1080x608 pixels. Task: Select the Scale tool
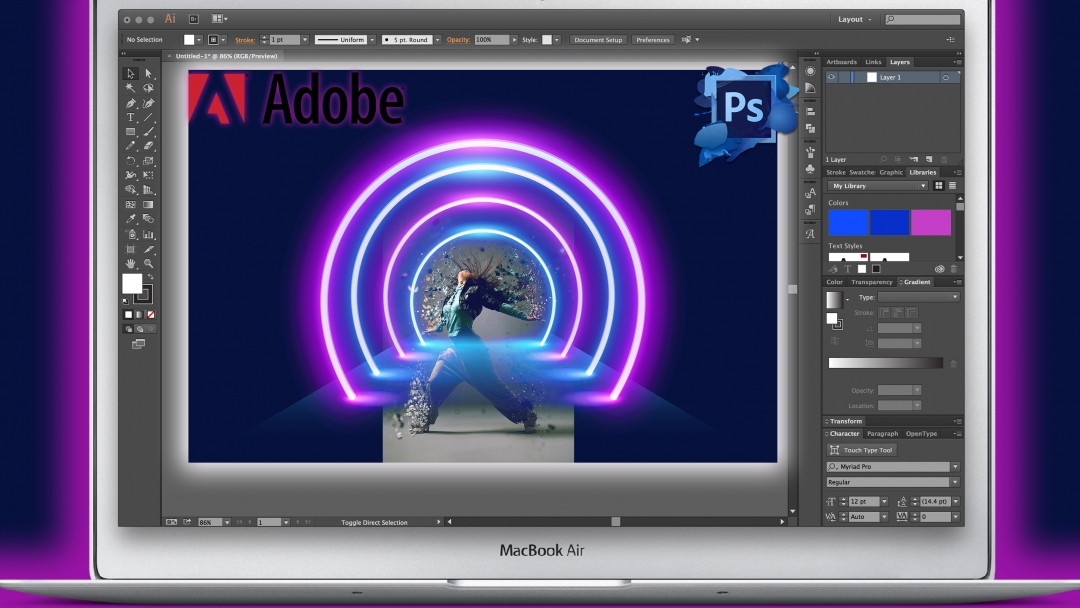pos(148,160)
